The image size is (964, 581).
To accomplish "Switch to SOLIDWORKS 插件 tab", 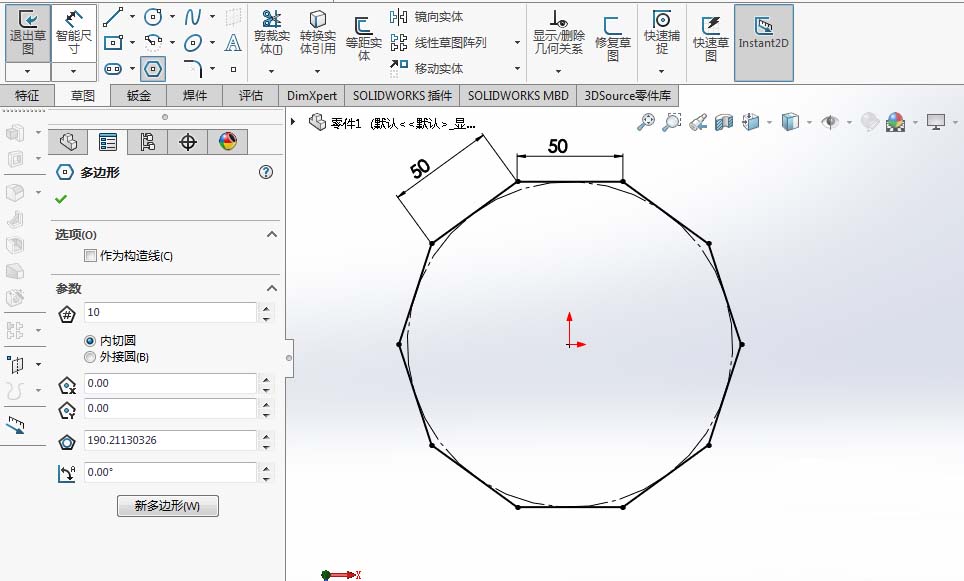I will [x=402, y=95].
